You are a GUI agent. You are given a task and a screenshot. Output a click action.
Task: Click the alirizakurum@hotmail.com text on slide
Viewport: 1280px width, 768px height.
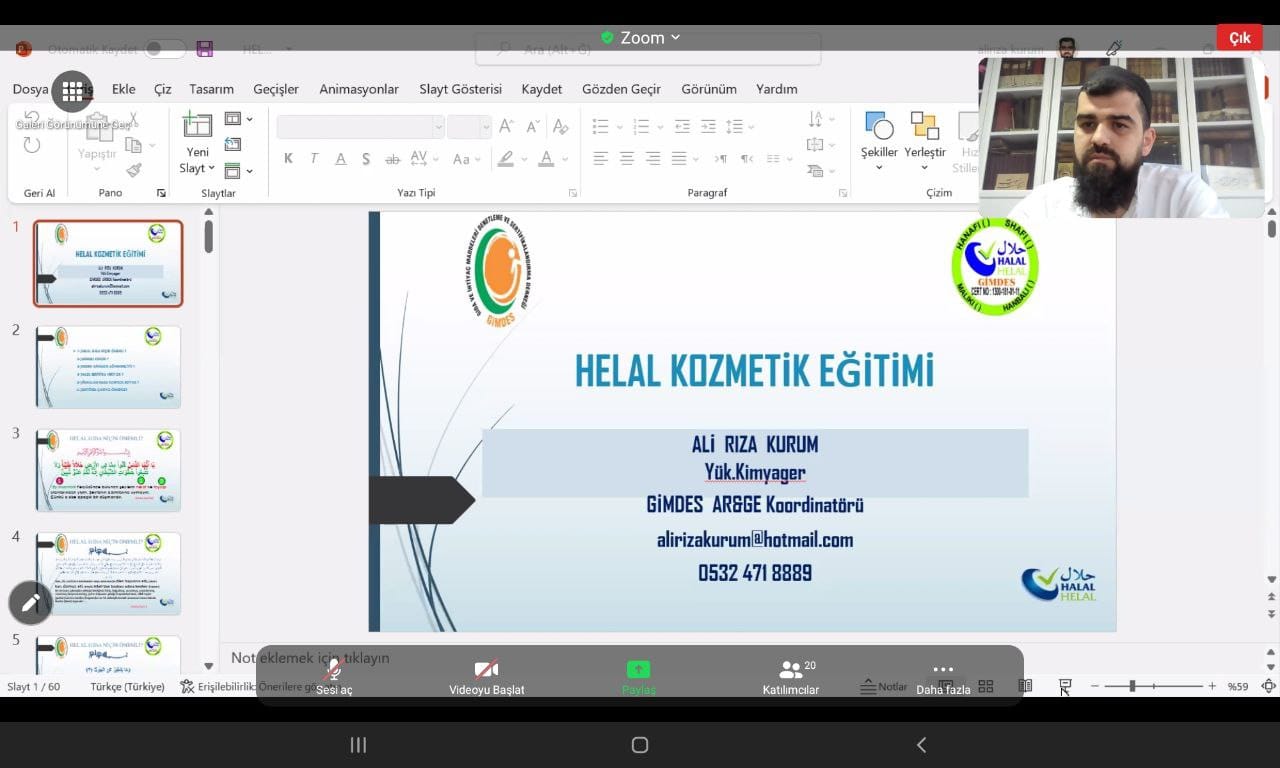pos(755,539)
